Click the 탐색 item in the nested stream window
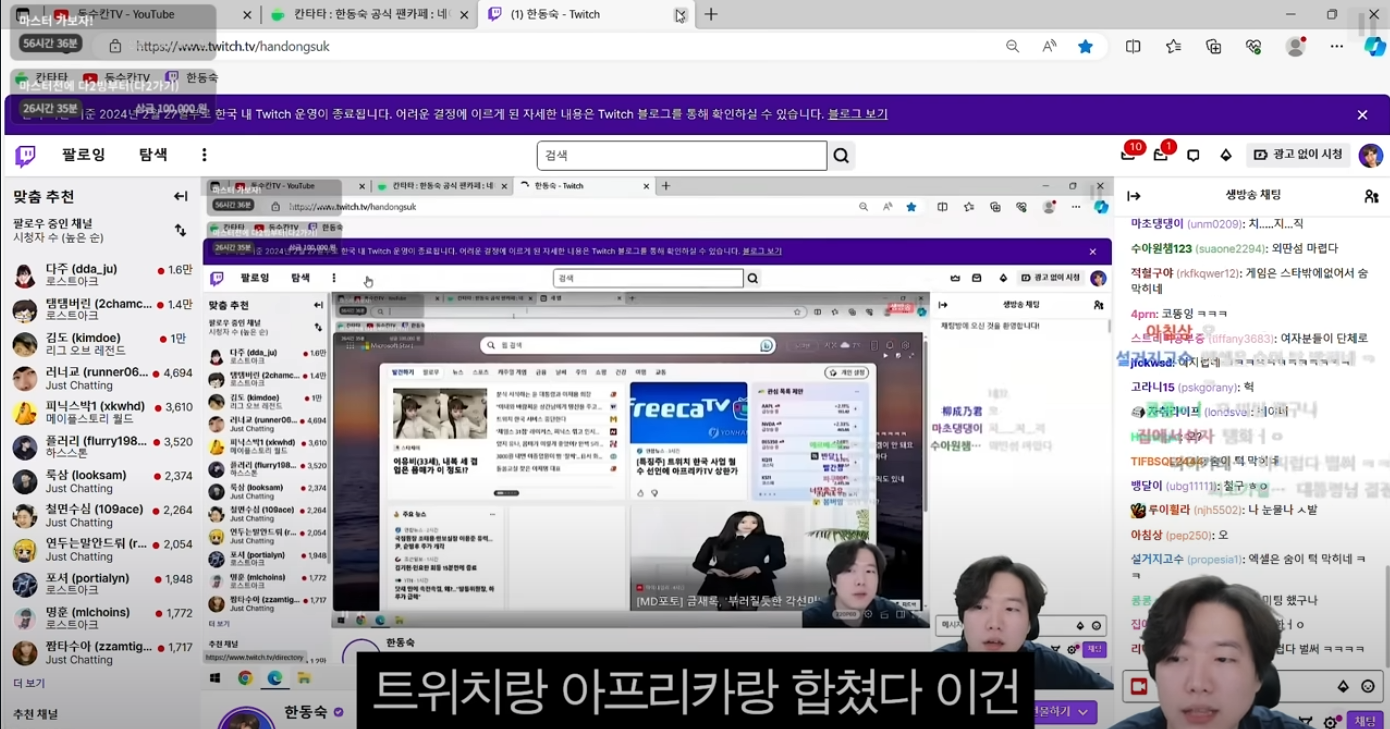Viewport: 1390px width, 729px height. tap(300, 278)
